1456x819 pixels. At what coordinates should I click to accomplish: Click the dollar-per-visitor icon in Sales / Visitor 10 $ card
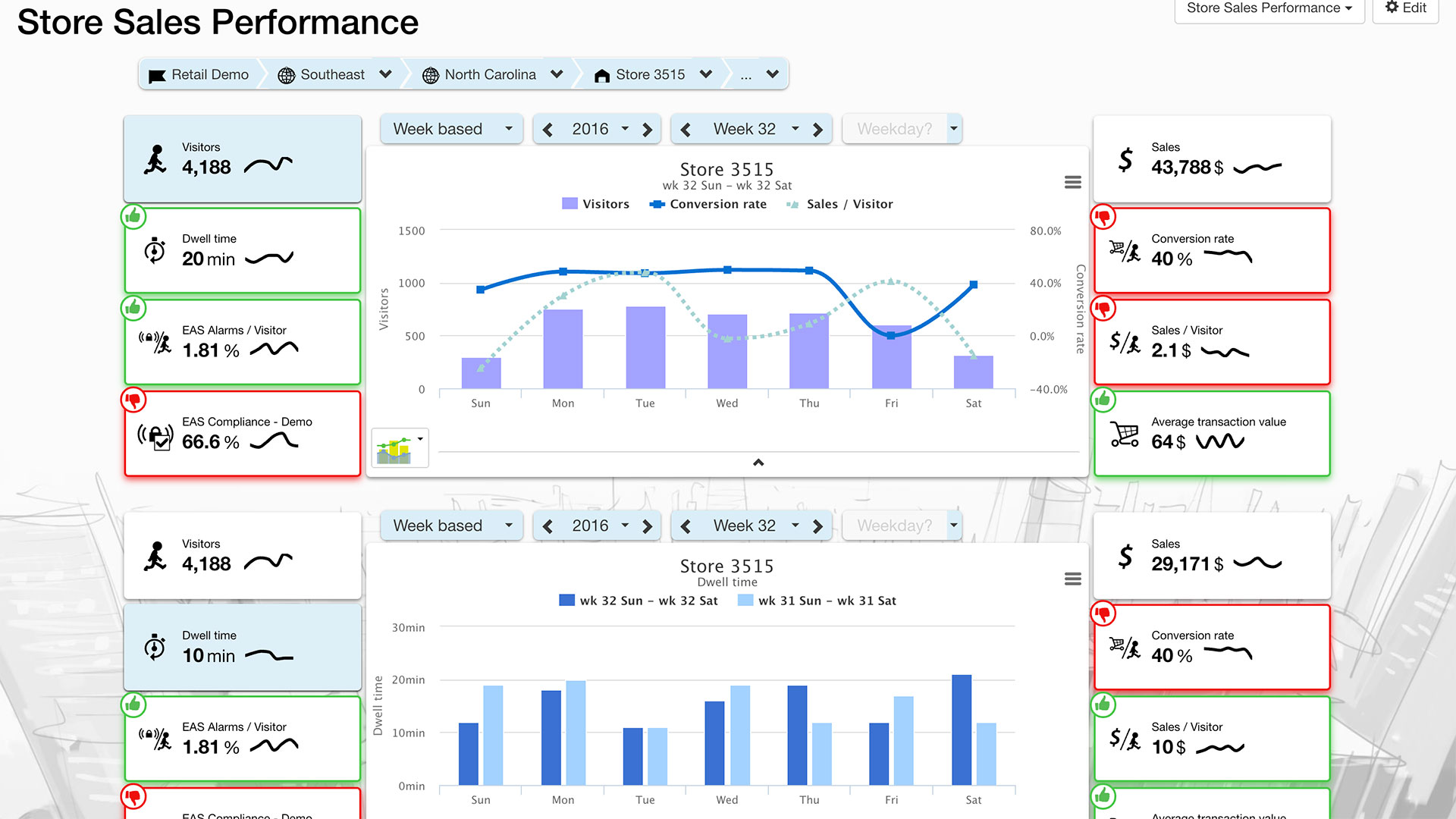(x=1125, y=739)
